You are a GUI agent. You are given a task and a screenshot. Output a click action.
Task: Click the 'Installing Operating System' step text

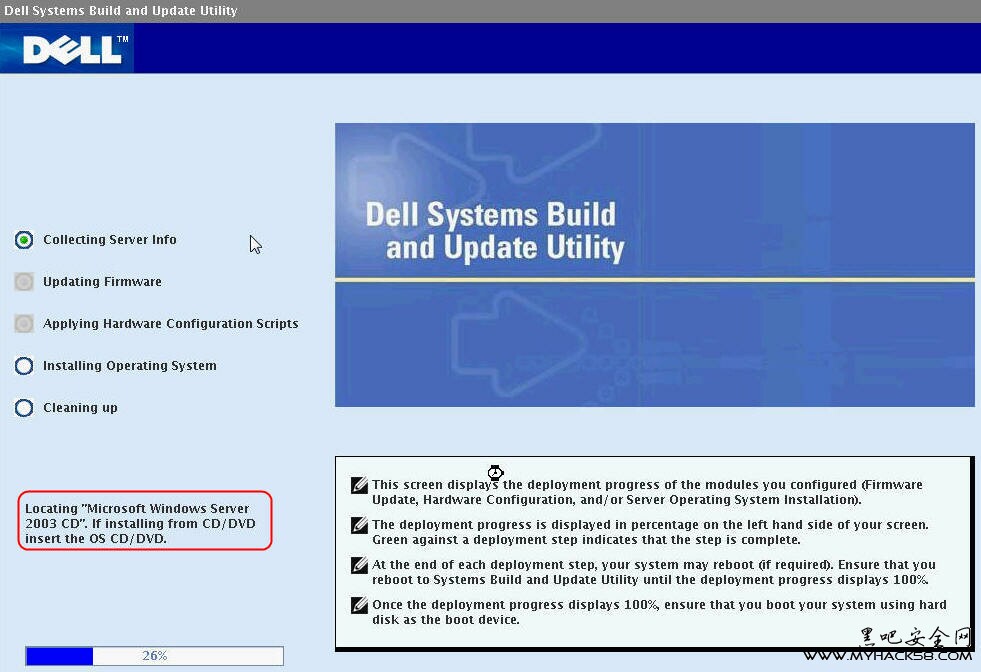[130, 366]
